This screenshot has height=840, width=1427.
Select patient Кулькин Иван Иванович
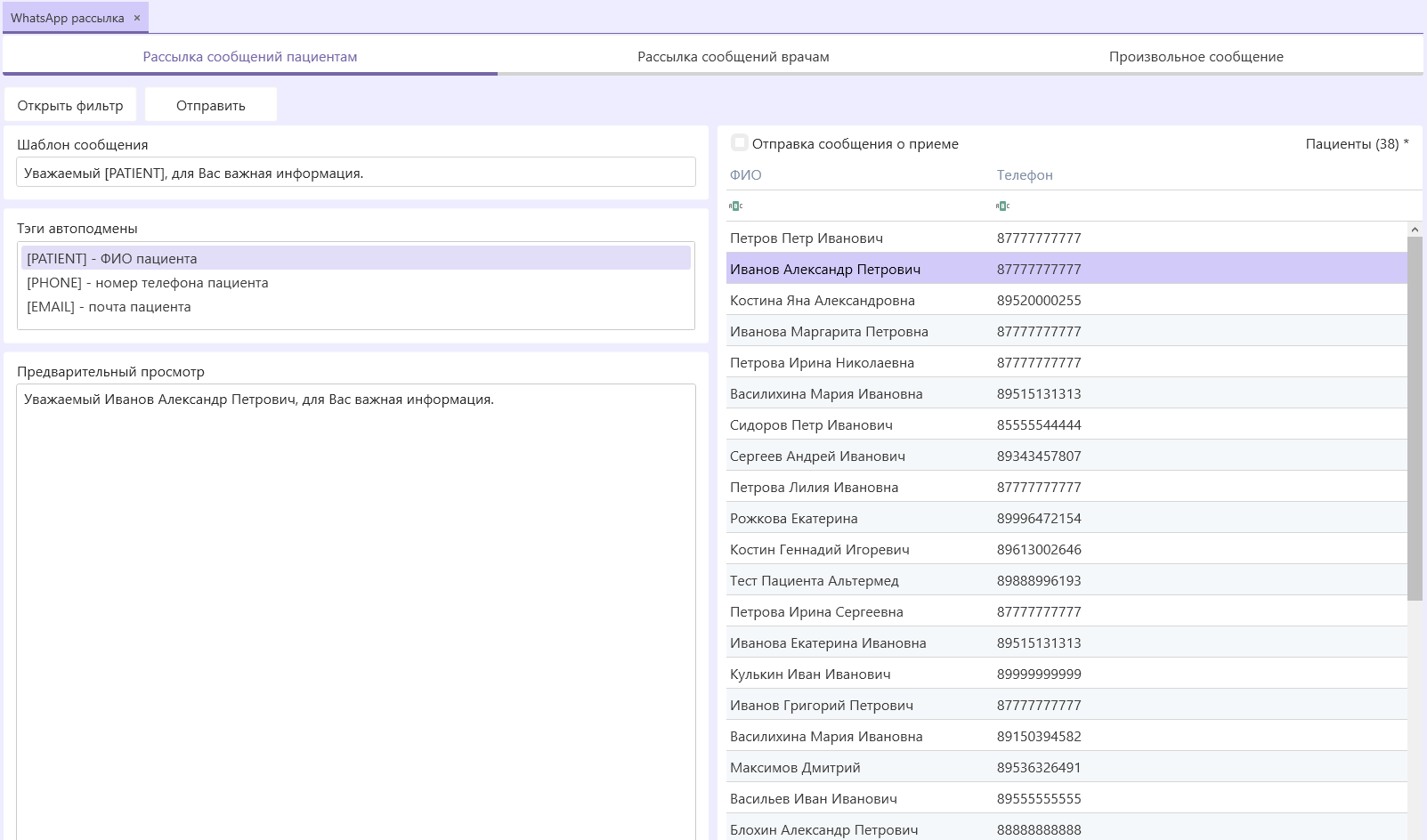(1066, 674)
